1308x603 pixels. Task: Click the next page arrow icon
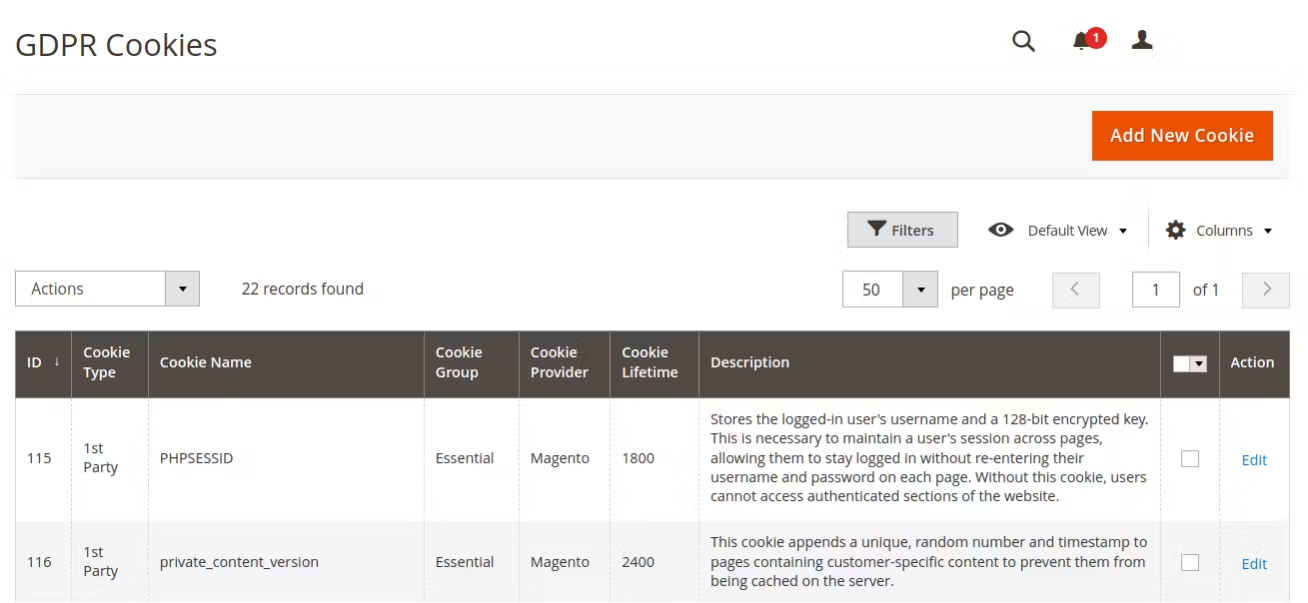click(x=1265, y=289)
